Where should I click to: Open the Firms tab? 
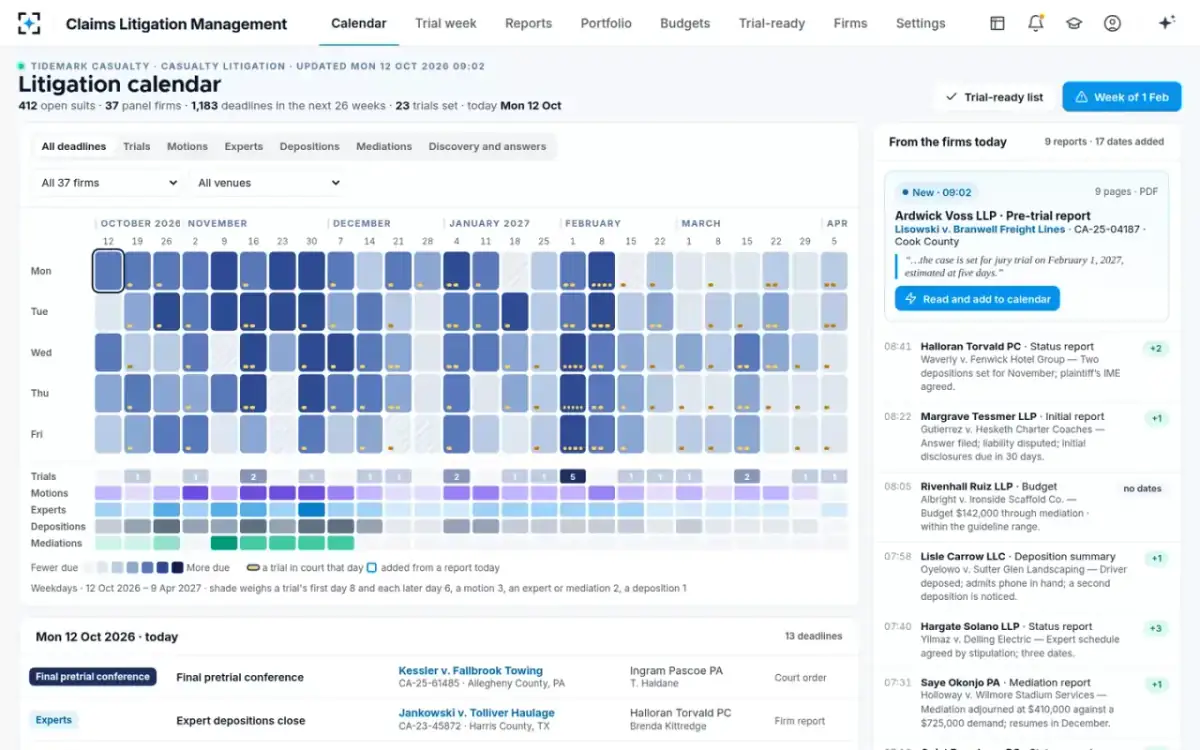(x=850, y=23)
